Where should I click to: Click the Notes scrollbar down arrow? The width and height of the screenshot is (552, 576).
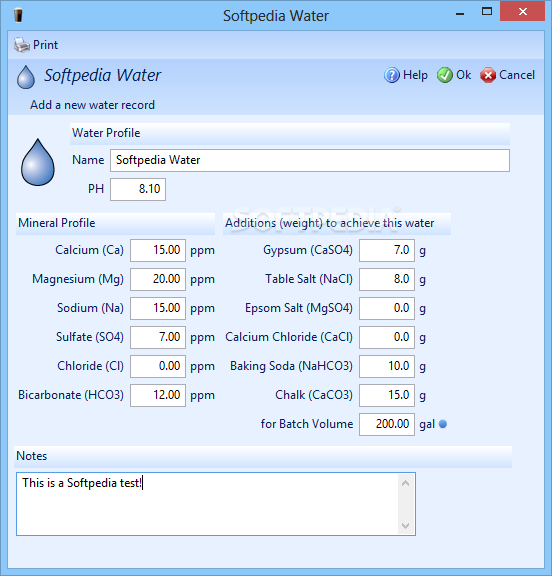405,526
